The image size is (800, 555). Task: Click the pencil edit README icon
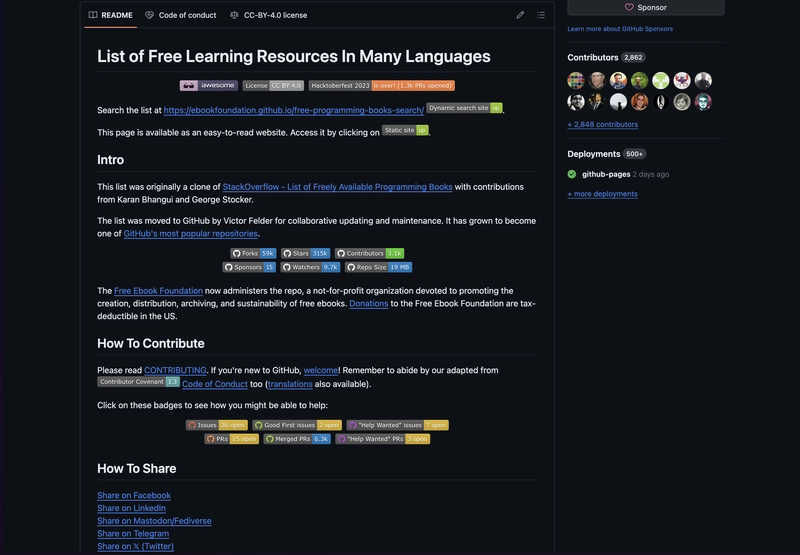pos(520,15)
